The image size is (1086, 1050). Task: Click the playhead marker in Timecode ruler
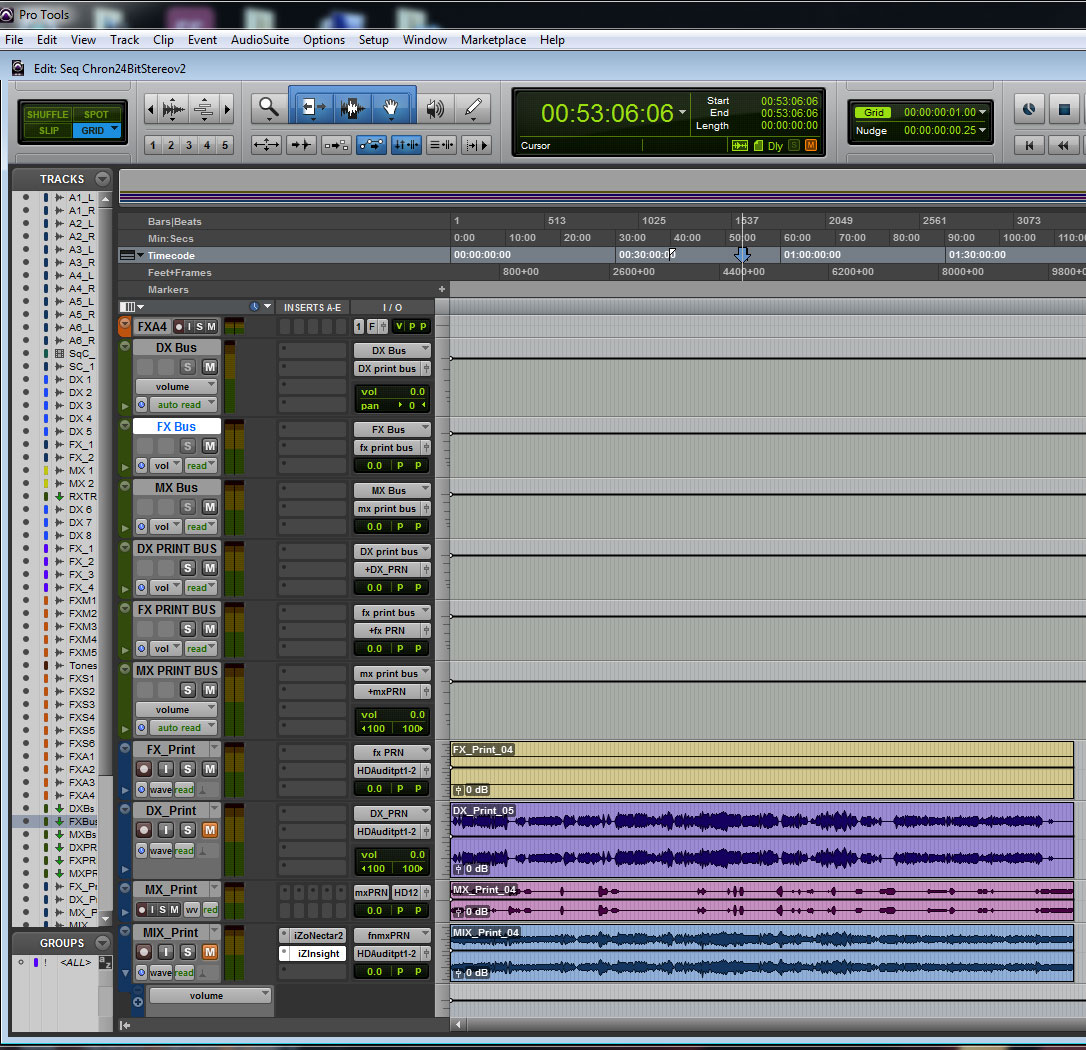pyautogui.click(x=742, y=254)
